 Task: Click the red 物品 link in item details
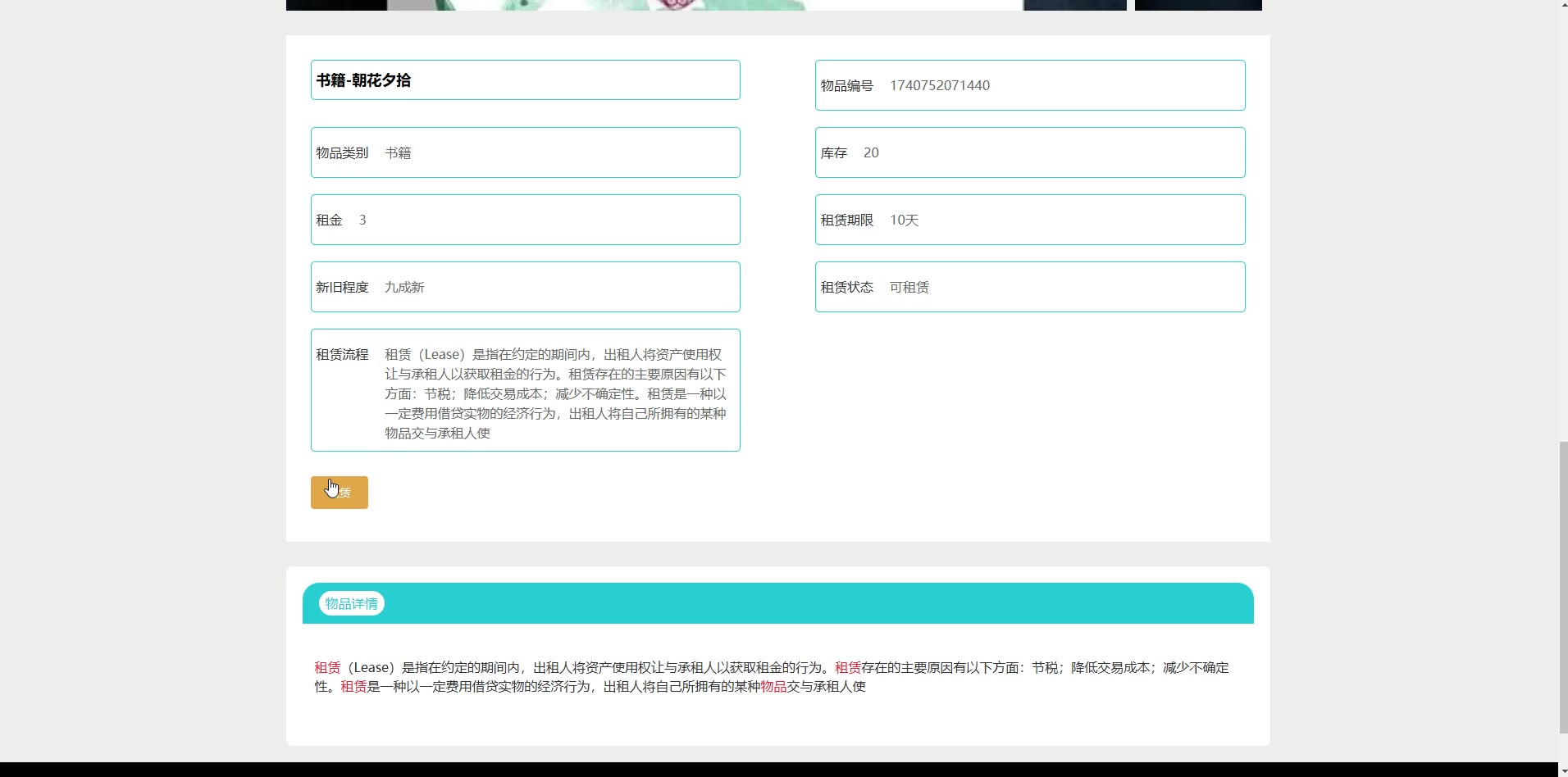pyautogui.click(x=773, y=687)
